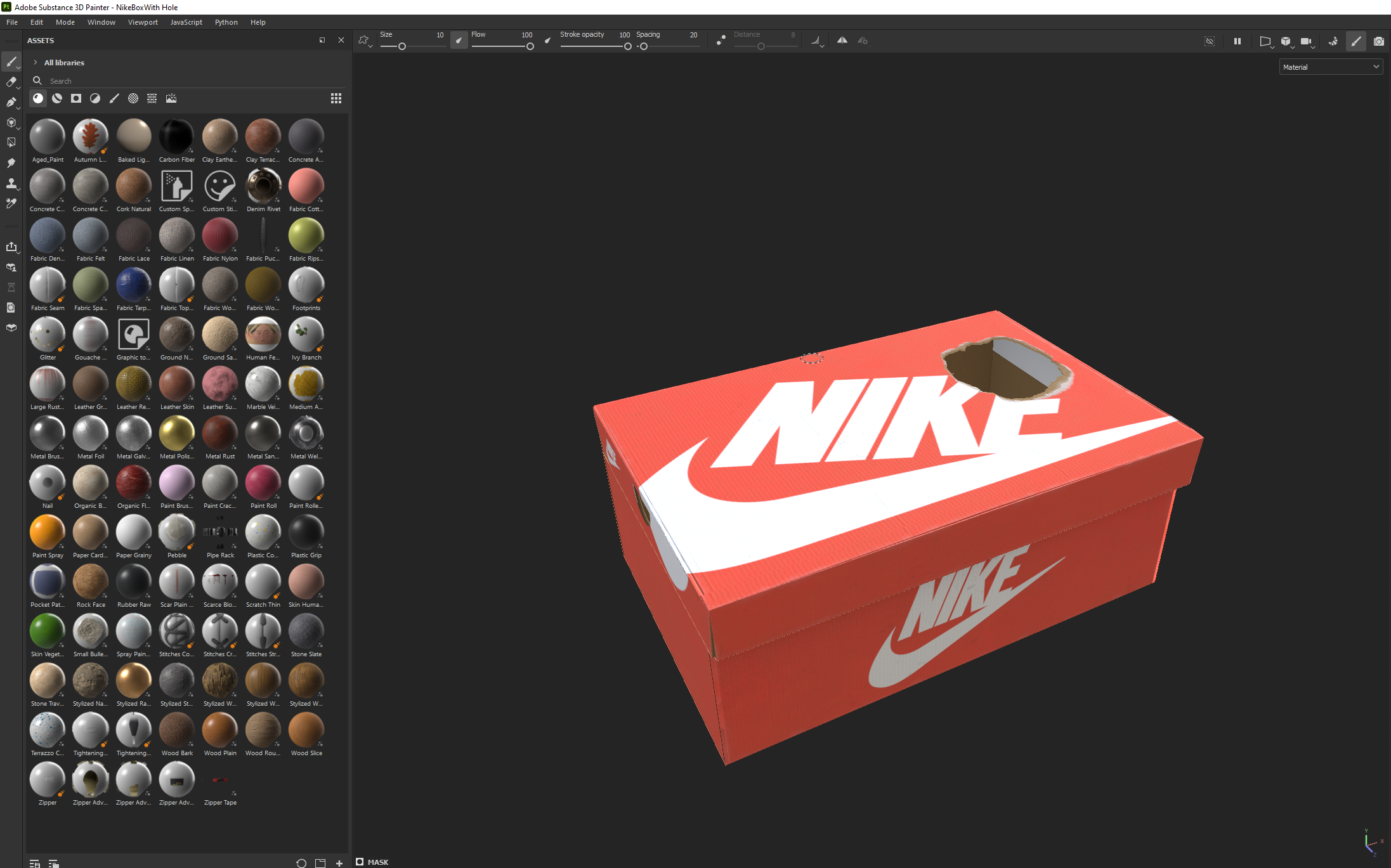The width and height of the screenshot is (1391, 868).
Task: Select the Smudge tool
Action: tap(11, 163)
